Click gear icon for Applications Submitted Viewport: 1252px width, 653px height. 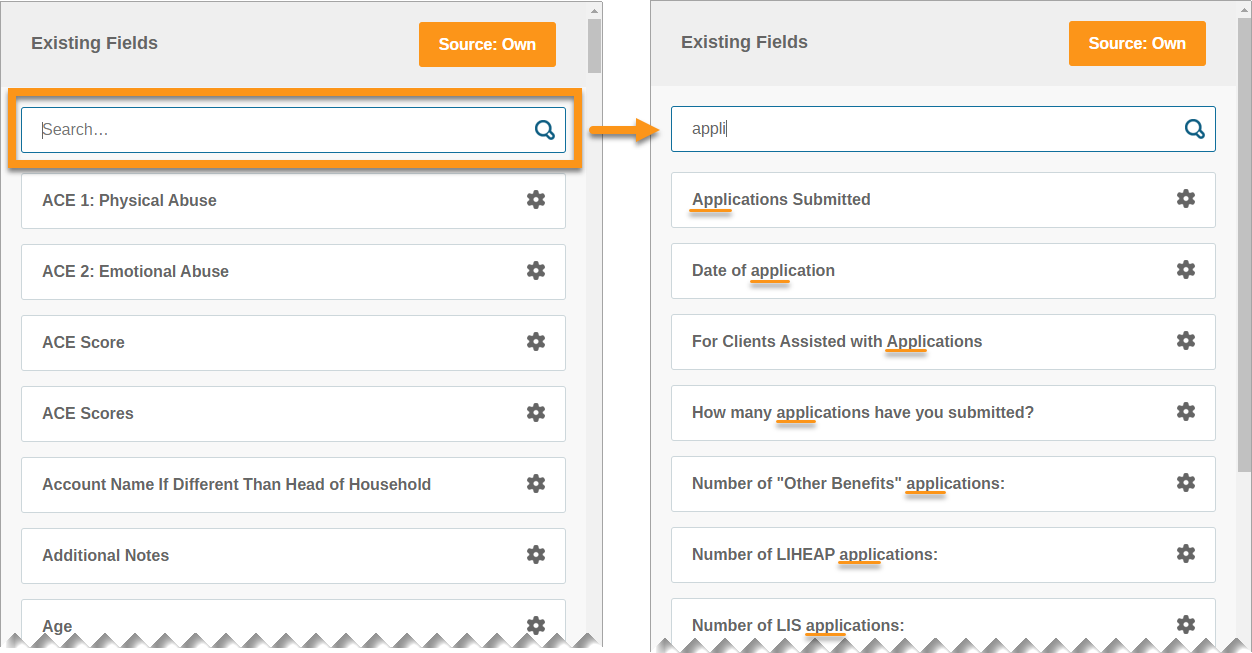1186,199
